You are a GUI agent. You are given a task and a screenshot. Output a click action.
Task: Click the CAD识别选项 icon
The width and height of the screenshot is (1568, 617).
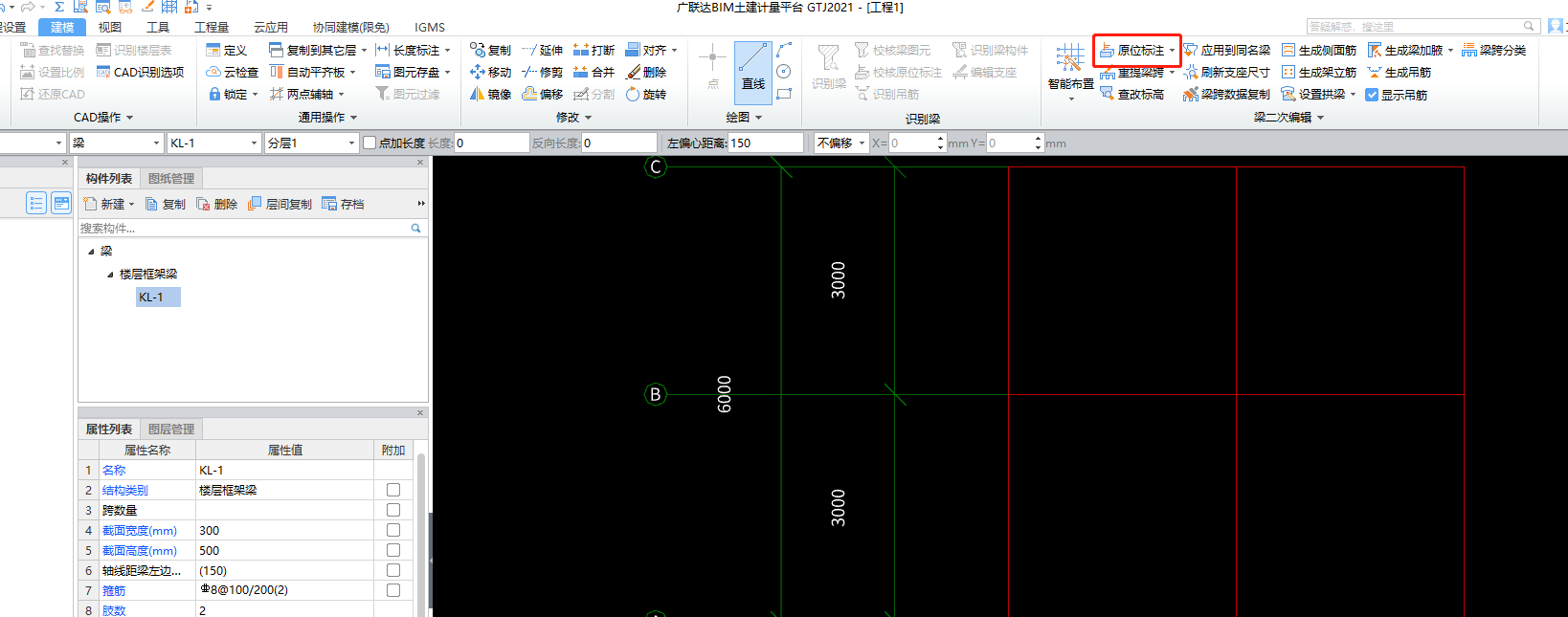103,72
